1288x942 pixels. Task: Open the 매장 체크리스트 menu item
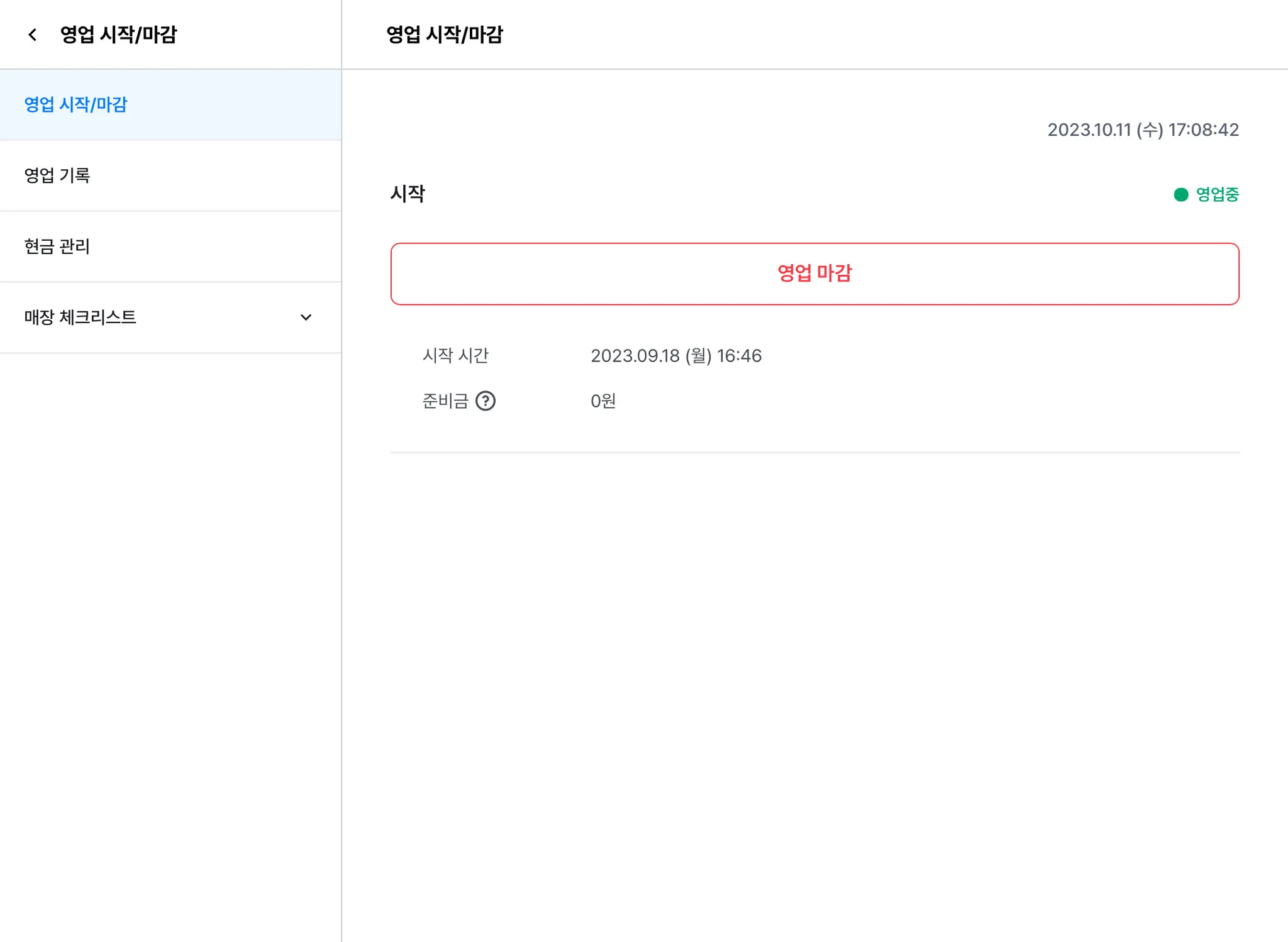point(80,318)
